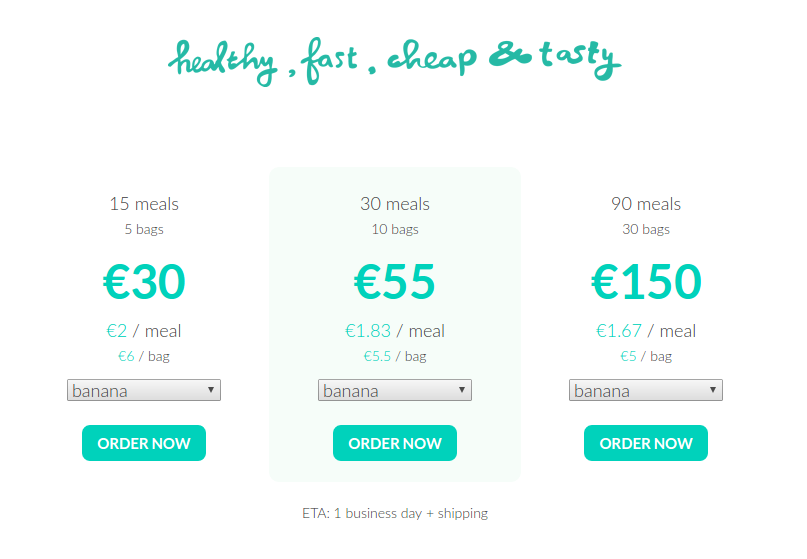Click the large €30 price
The image size is (807, 559).
(x=144, y=282)
